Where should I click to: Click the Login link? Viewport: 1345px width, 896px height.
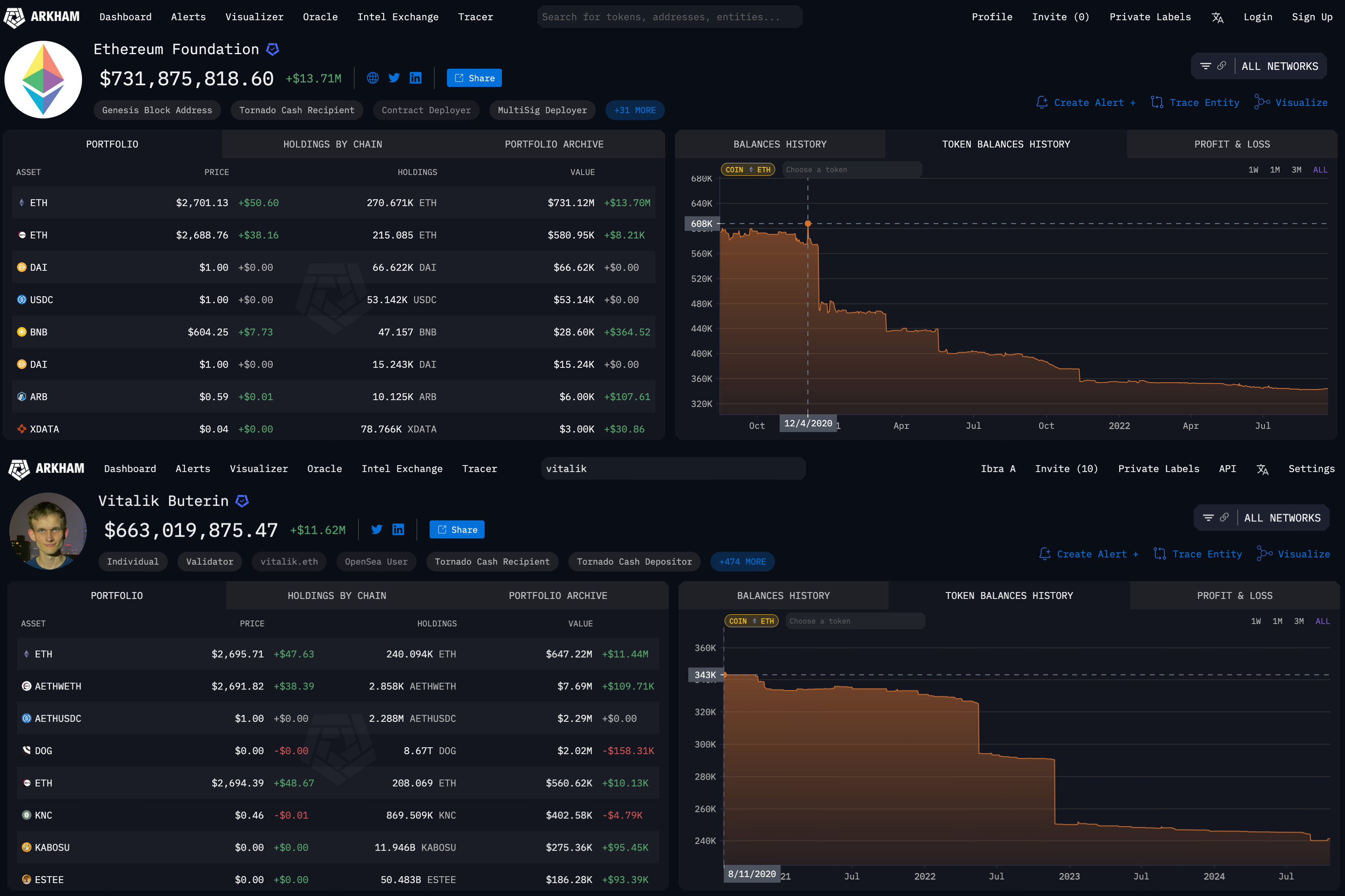tap(1258, 17)
